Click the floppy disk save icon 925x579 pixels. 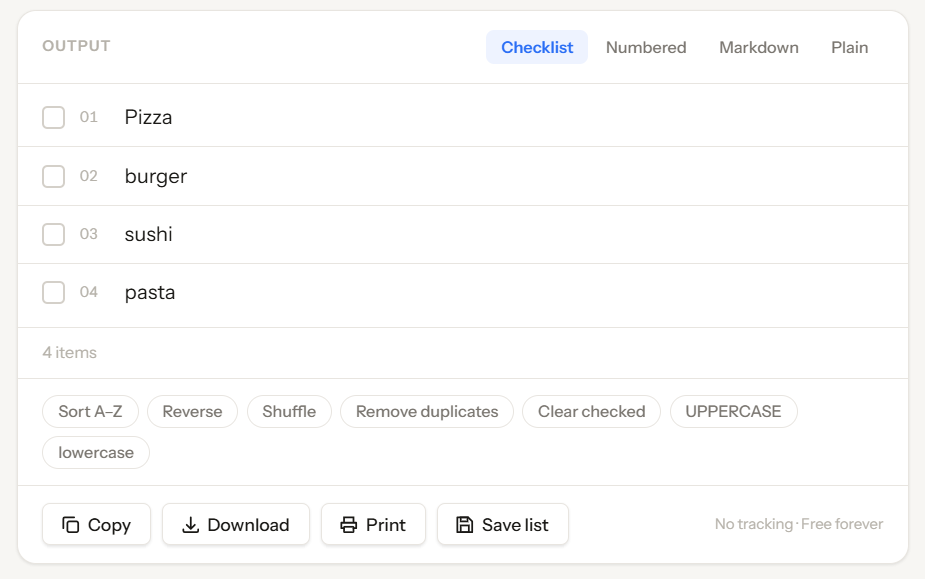click(x=465, y=525)
